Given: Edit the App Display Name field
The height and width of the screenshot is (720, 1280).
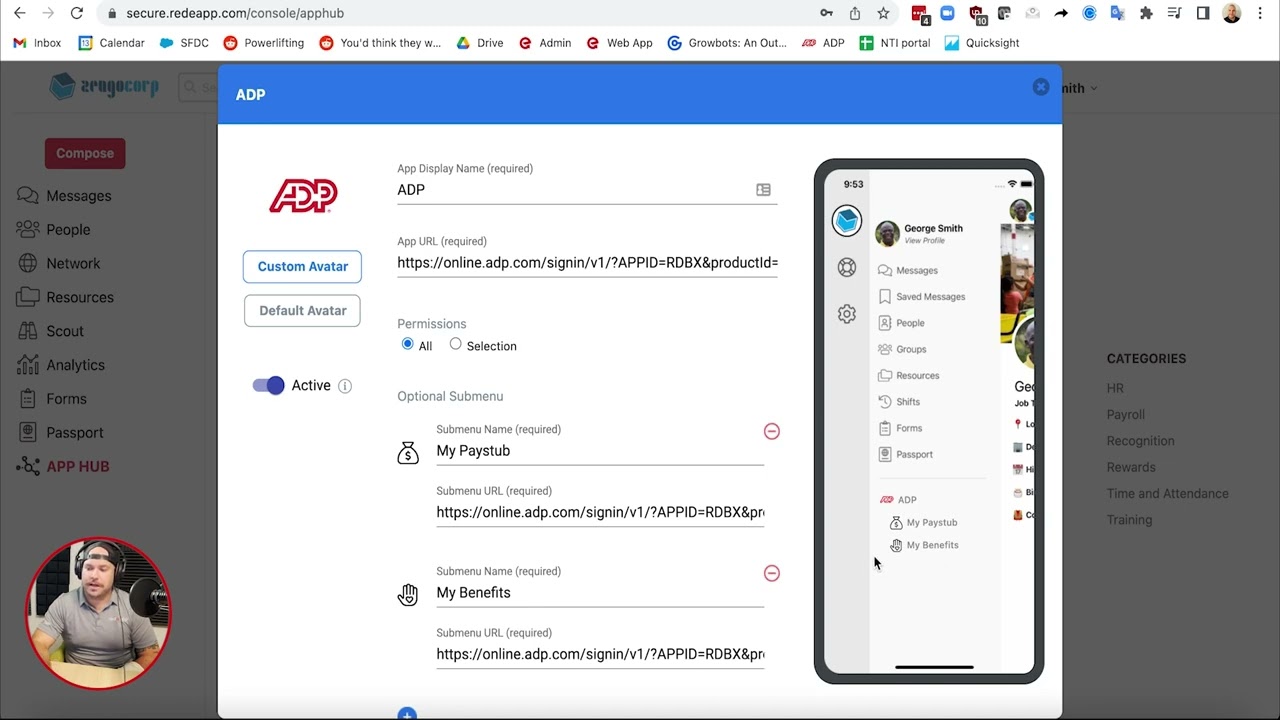Looking at the screenshot, I should 587,190.
